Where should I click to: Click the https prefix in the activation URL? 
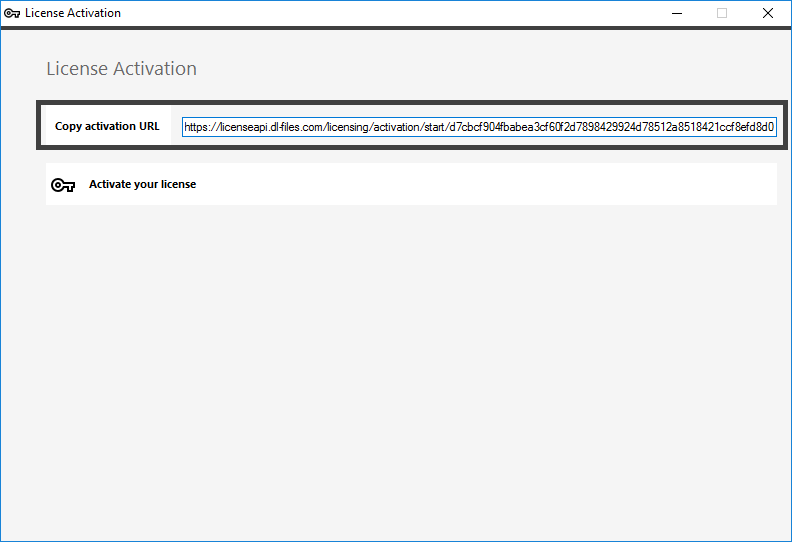click(197, 127)
